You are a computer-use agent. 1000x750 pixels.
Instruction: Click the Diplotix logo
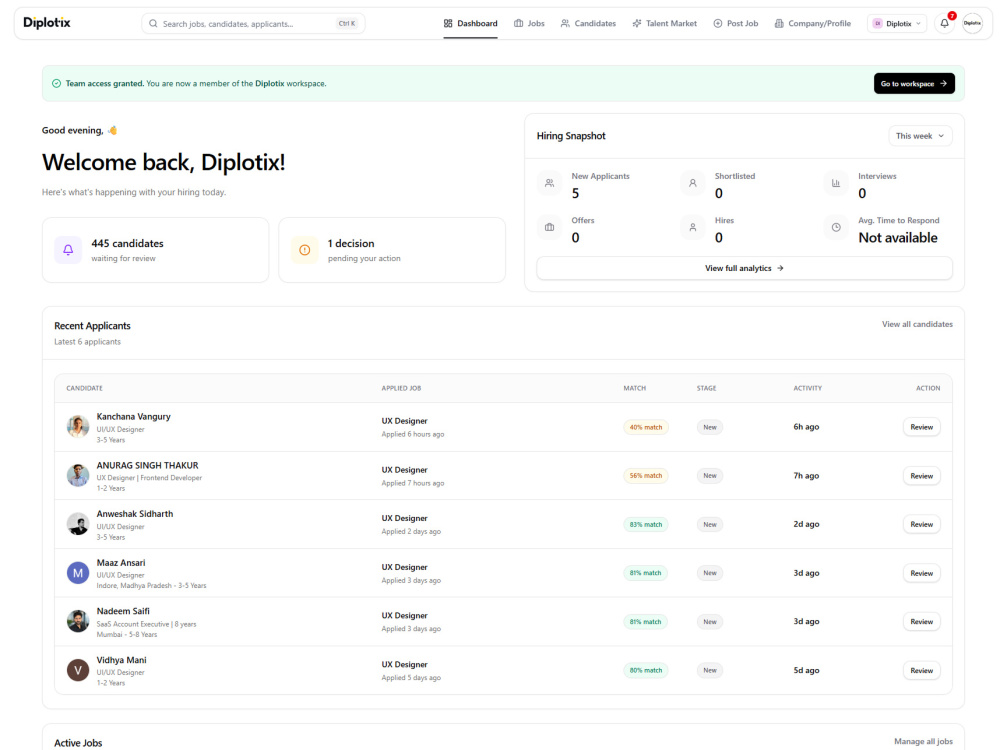[47, 23]
